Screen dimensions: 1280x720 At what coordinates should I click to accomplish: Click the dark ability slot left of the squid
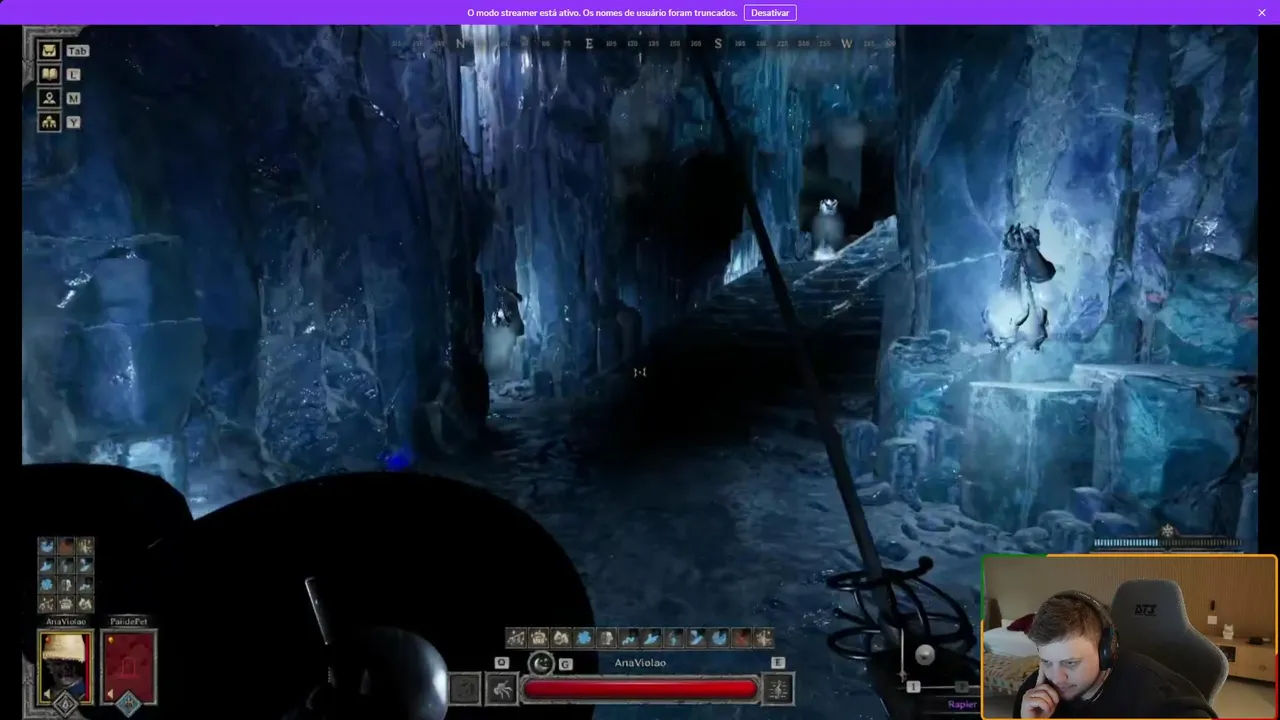click(x=465, y=689)
